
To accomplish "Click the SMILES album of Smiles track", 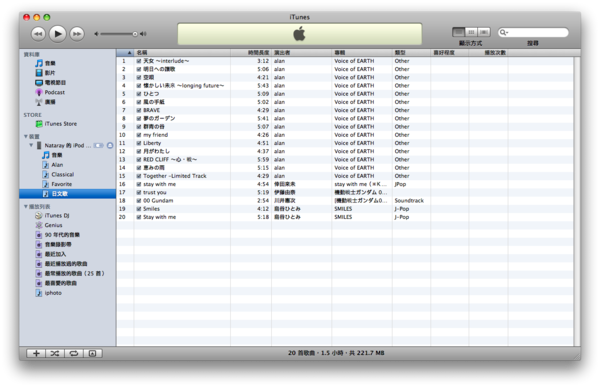I will pos(343,209).
